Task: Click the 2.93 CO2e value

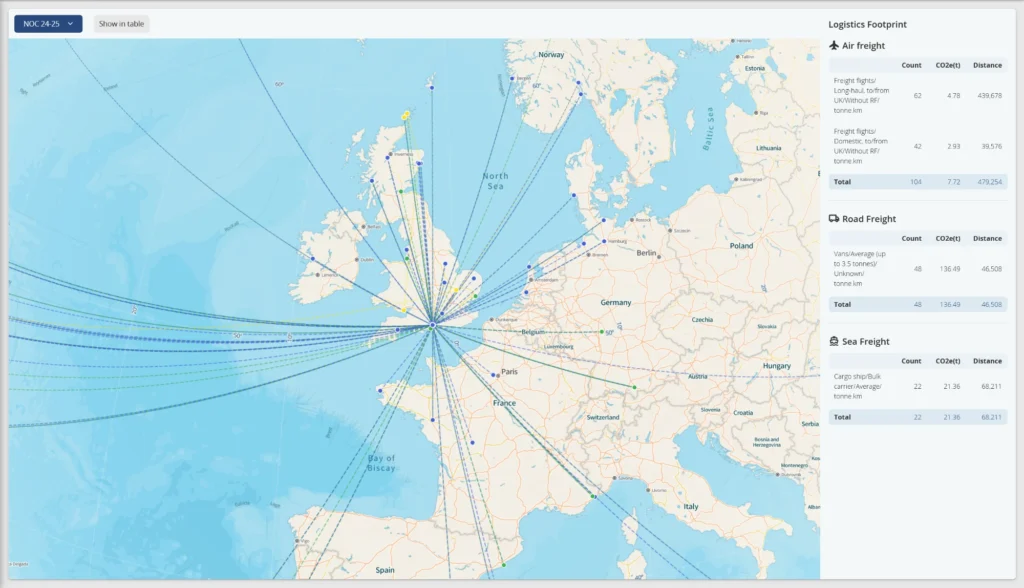Action: [953, 146]
